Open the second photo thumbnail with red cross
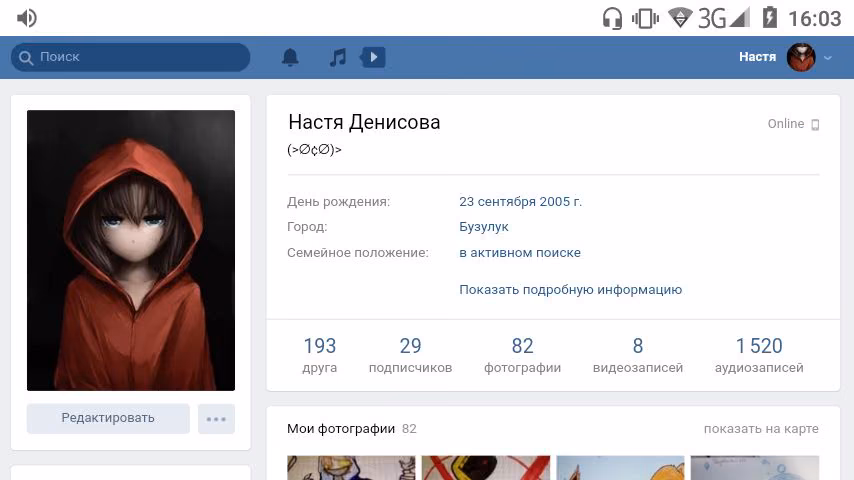 click(x=486, y=468)
